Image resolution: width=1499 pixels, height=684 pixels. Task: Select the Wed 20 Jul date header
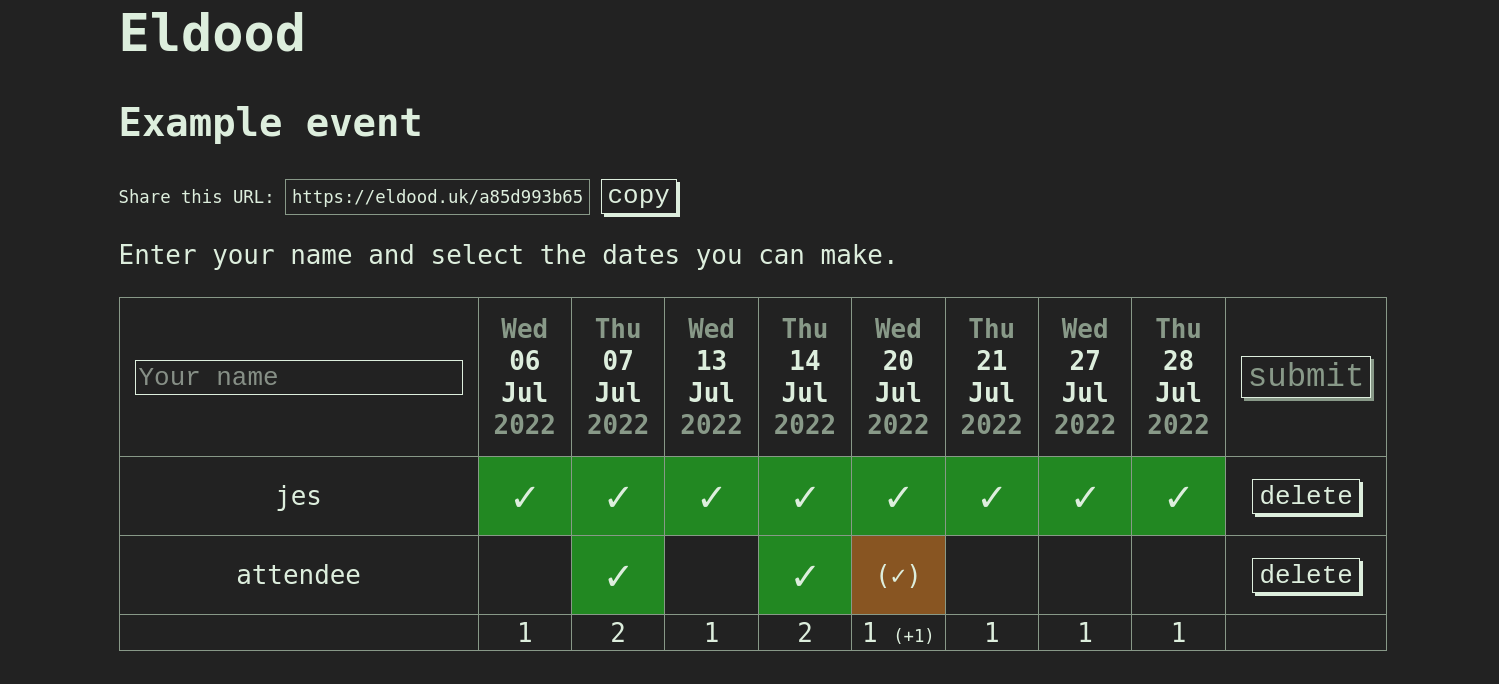coord(898,377)
